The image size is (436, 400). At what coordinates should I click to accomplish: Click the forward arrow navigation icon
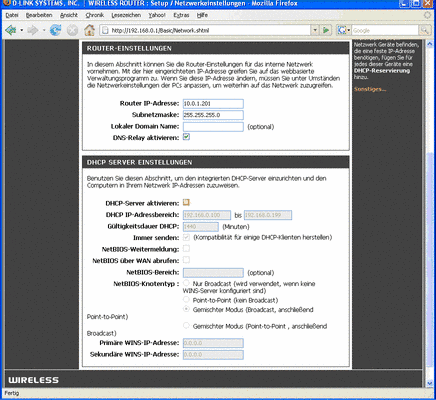(33, 30)
